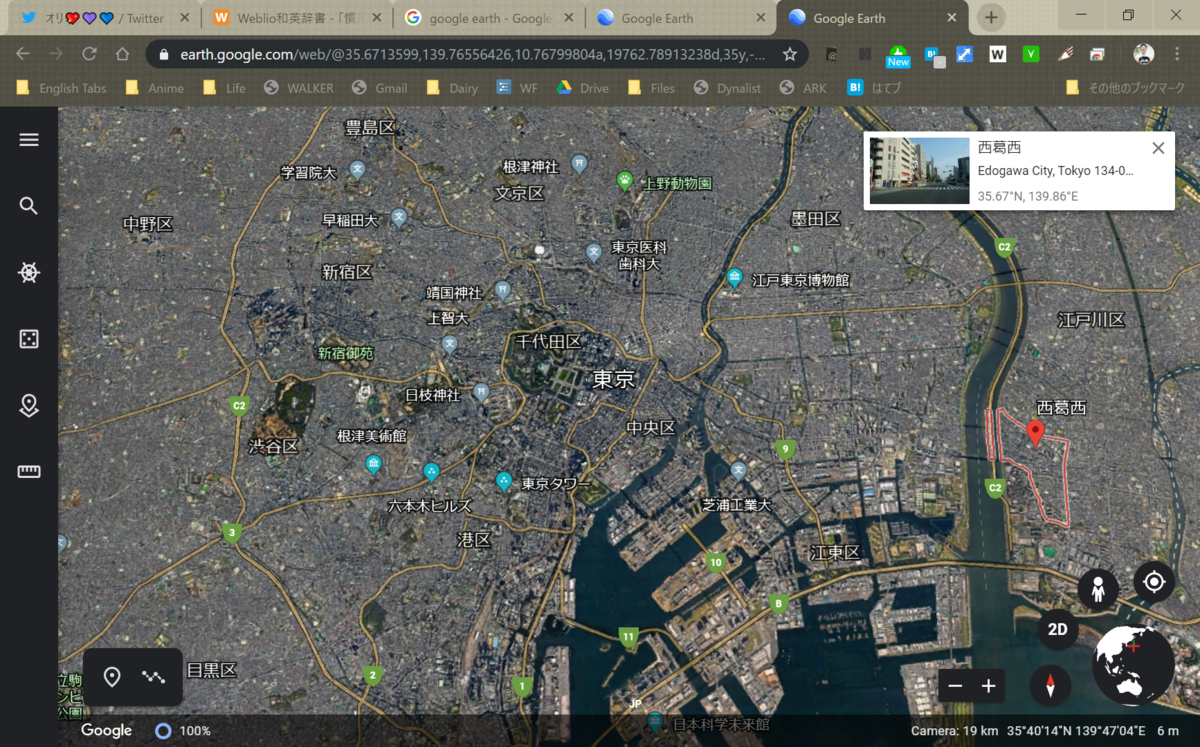Click the 江戸東京博物館 museum marker

coord(735,278)
